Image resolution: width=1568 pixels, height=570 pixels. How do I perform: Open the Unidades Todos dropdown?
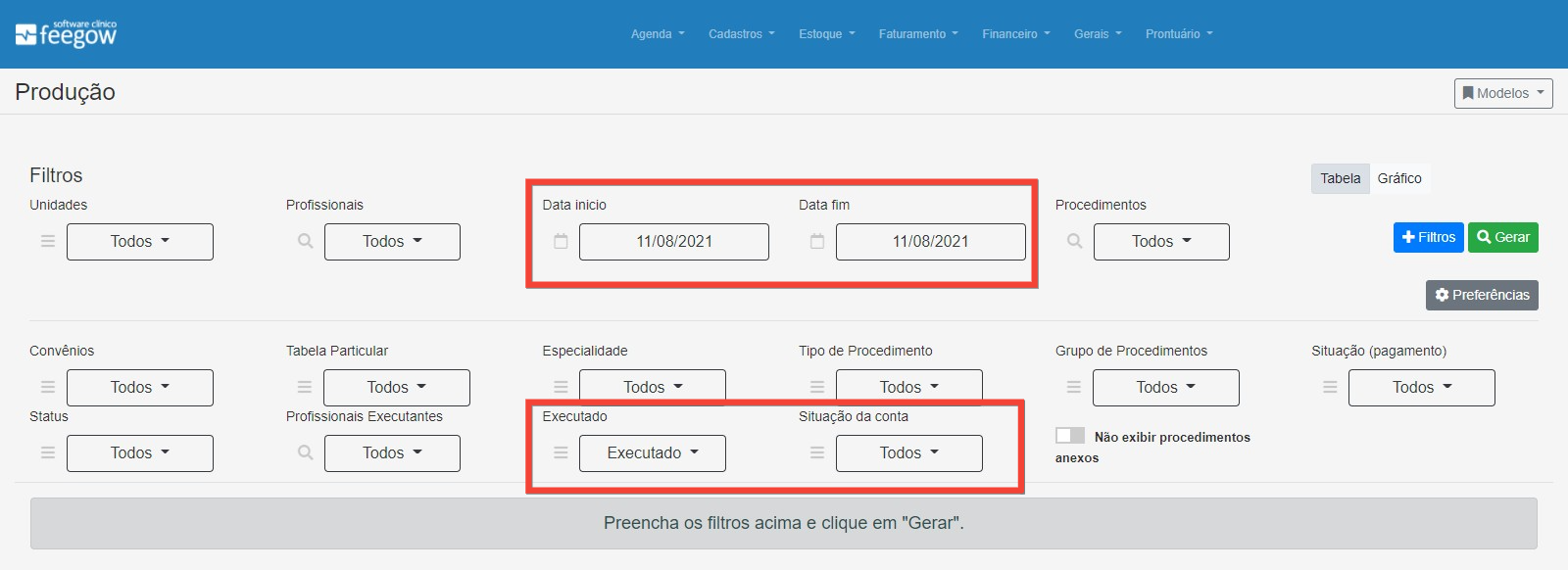click(140, 242)
